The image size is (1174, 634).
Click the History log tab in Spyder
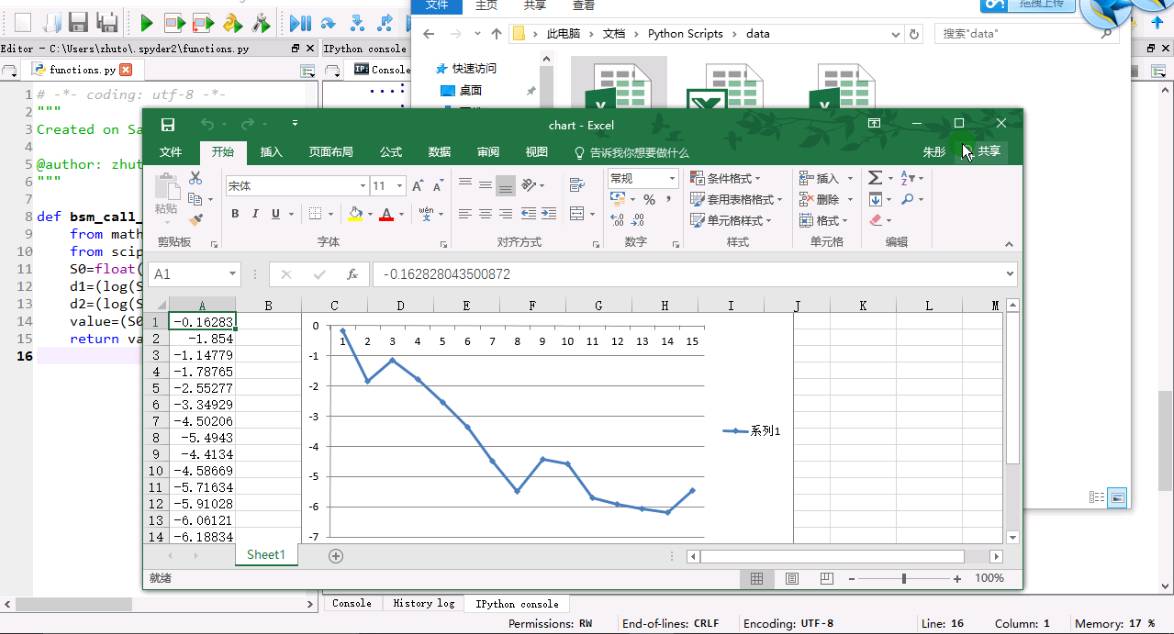pos(423,604)
